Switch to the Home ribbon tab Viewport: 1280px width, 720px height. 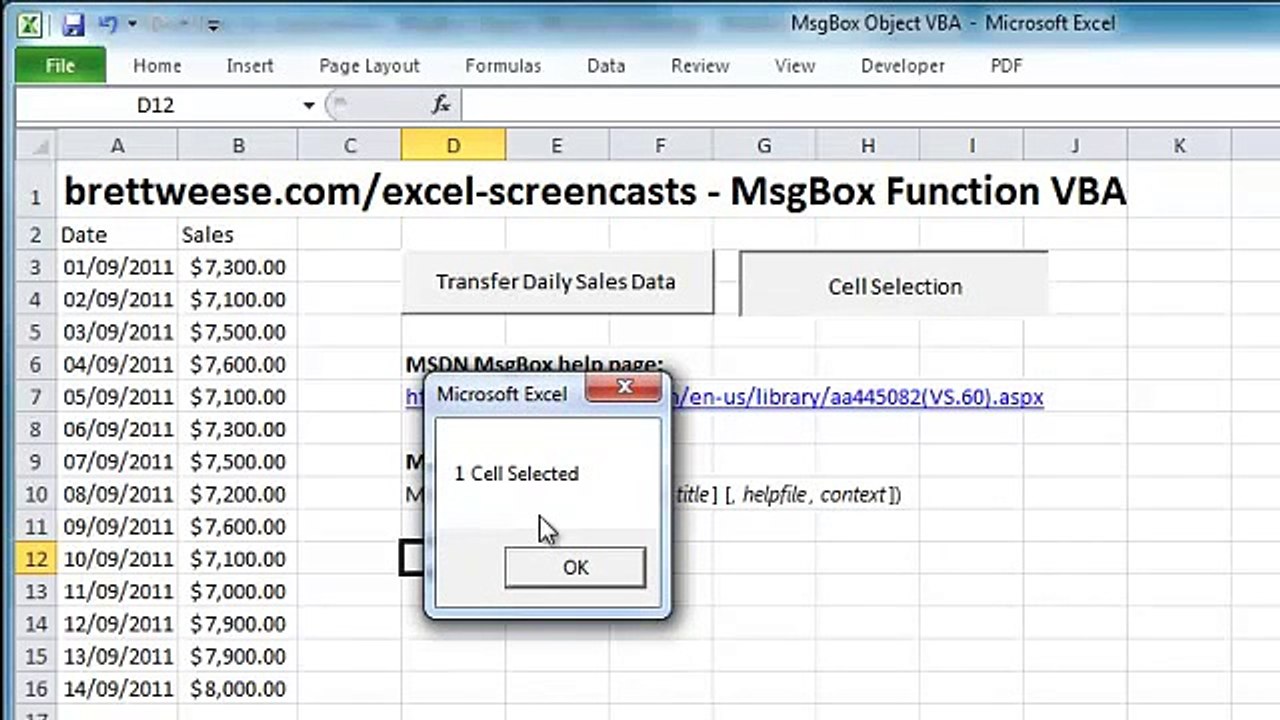[x=157, y=66]
